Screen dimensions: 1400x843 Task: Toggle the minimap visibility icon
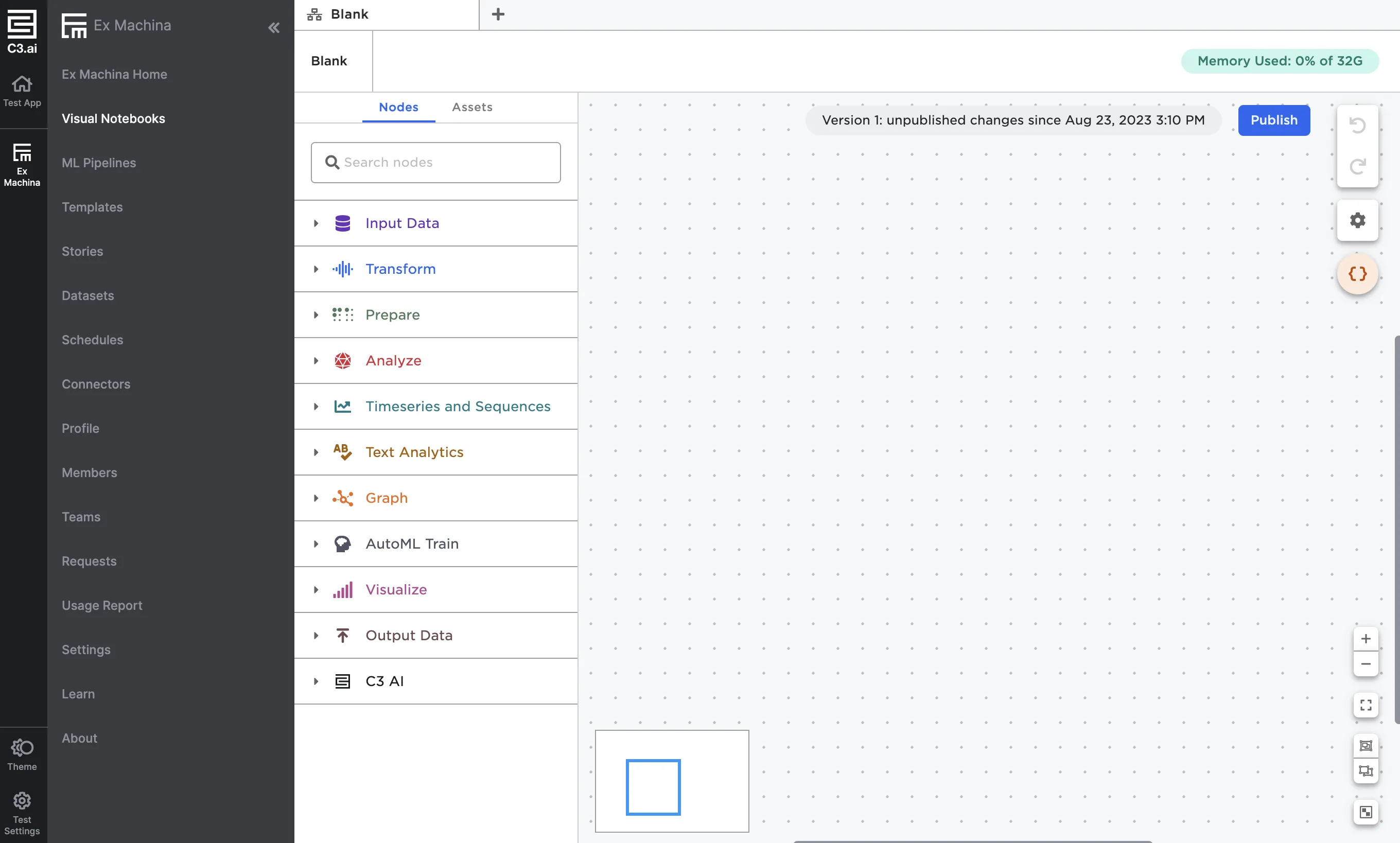[x=1366, y=812]
